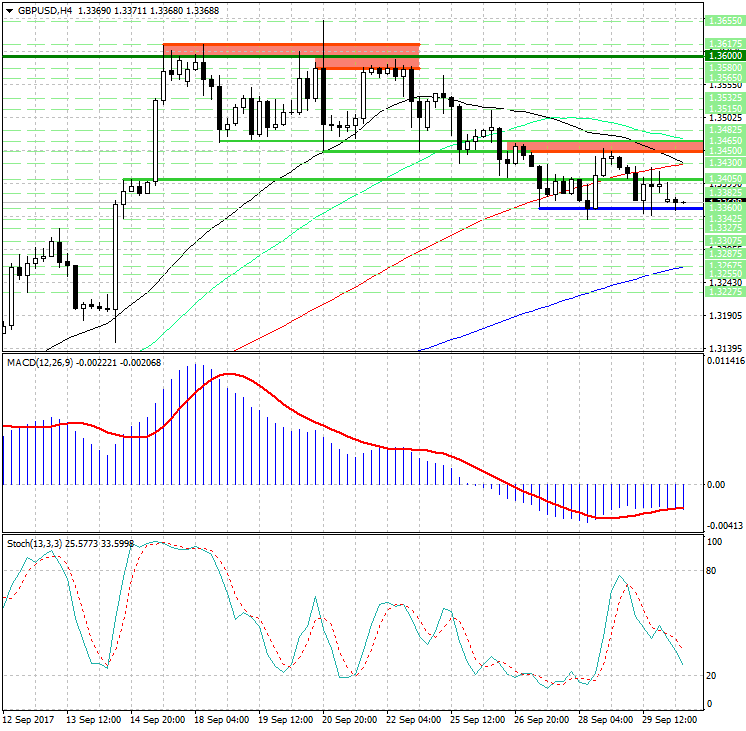
Task: Select the 1.33075 price level label
Action: (725, 241)
